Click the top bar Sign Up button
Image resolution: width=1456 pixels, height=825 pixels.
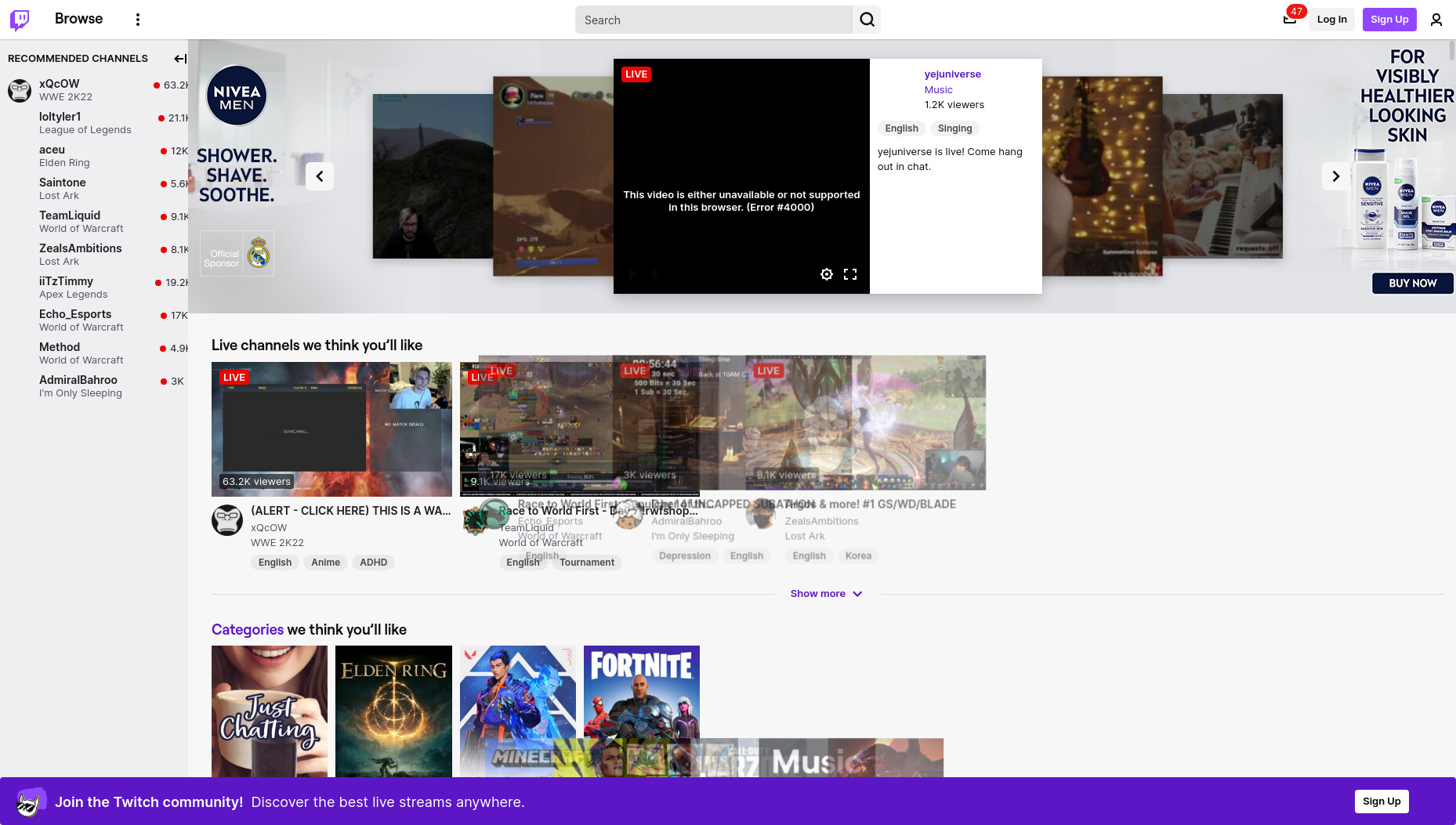coord(1389,20)
